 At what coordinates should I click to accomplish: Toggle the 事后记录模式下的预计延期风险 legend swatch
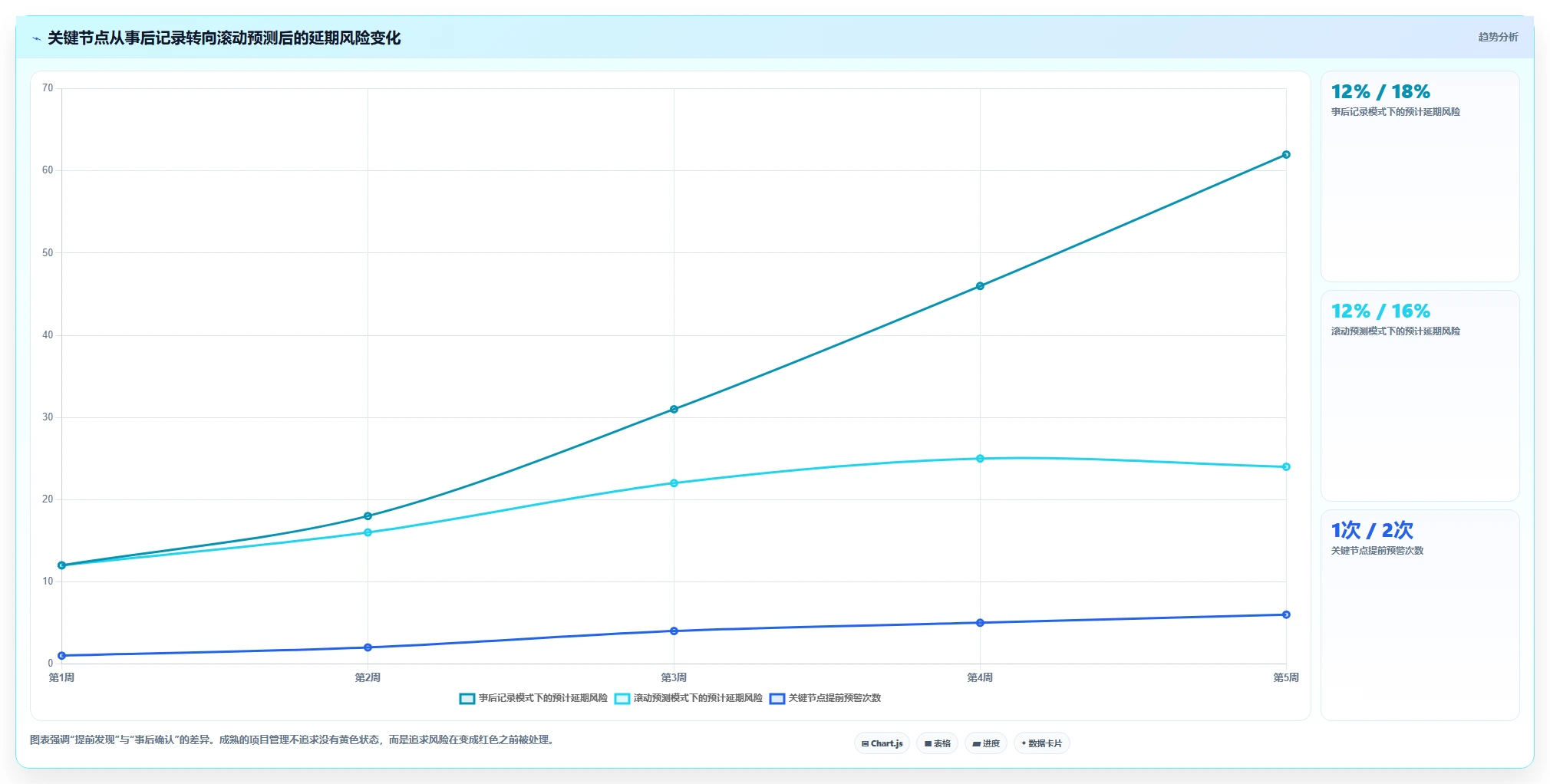[x=467, y=698]
